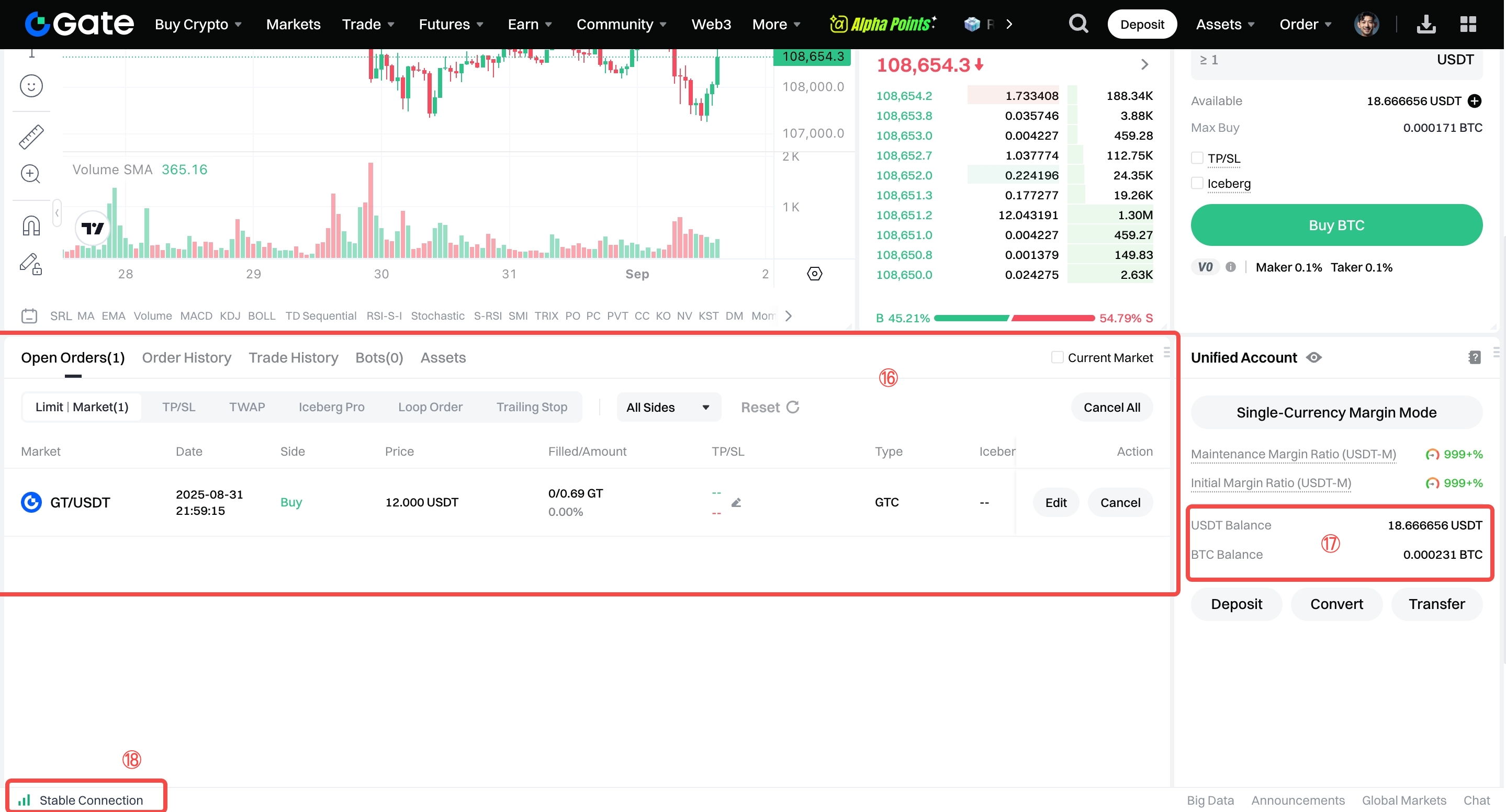Click the lock drawings pencil icon
This screenshot has height=812, width=1506.
31,264
